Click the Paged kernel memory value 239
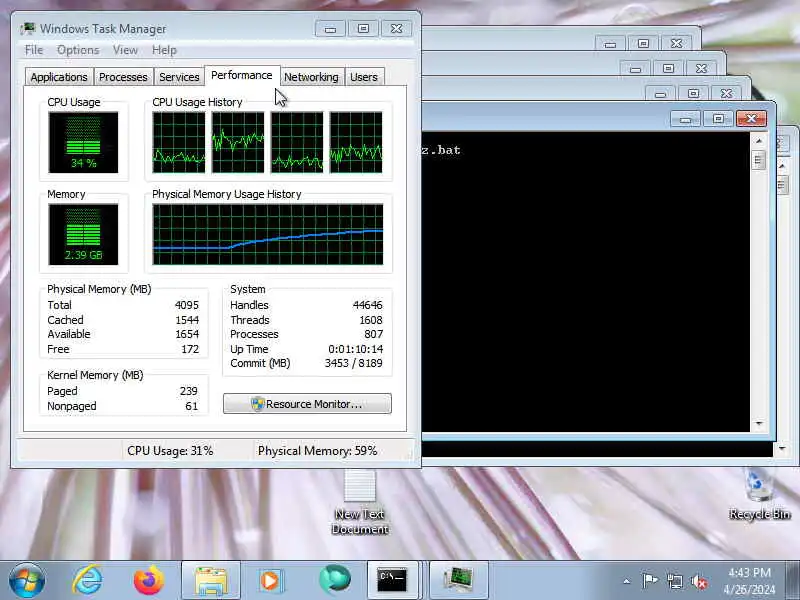 [188, 391]
